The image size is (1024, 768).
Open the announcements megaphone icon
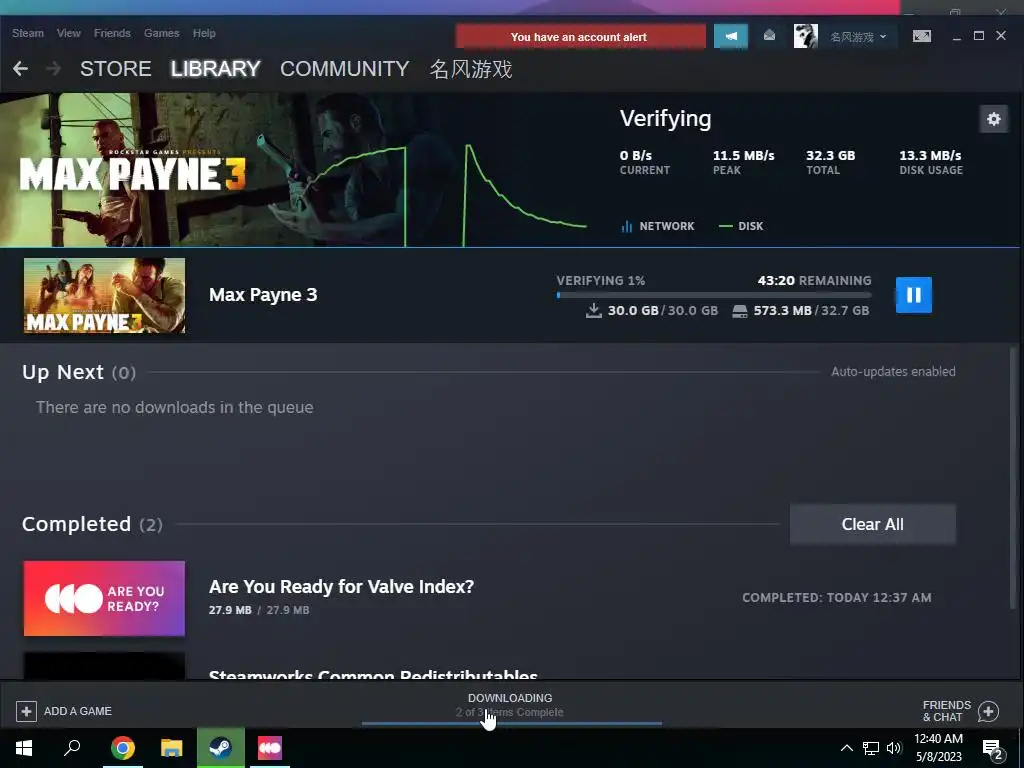coord(731,37)
